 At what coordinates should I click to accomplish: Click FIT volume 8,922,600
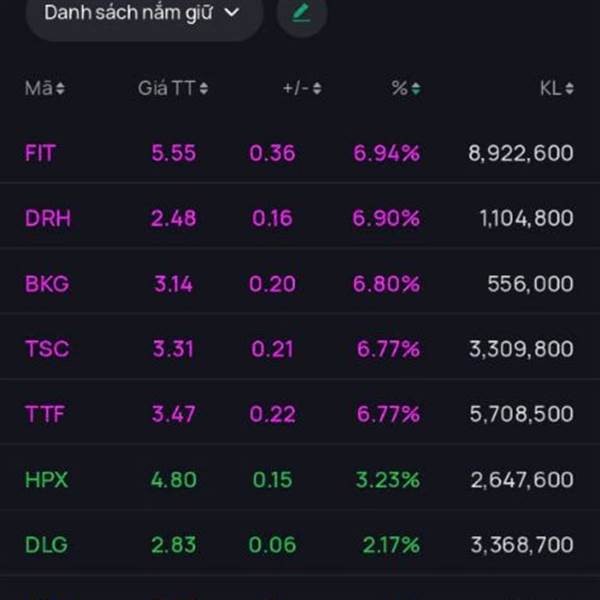[520, 153]
